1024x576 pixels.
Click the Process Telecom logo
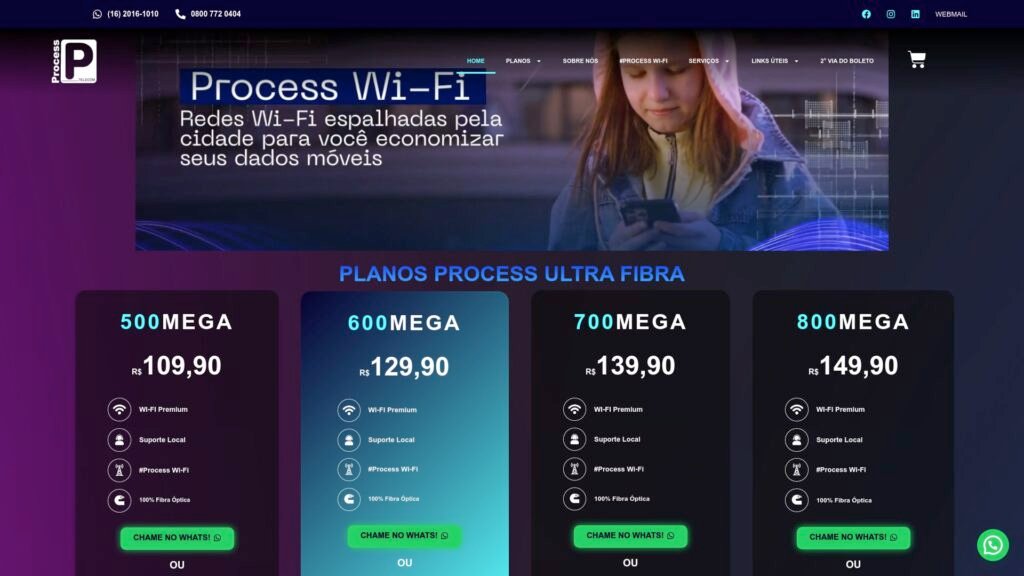[74, 61]
